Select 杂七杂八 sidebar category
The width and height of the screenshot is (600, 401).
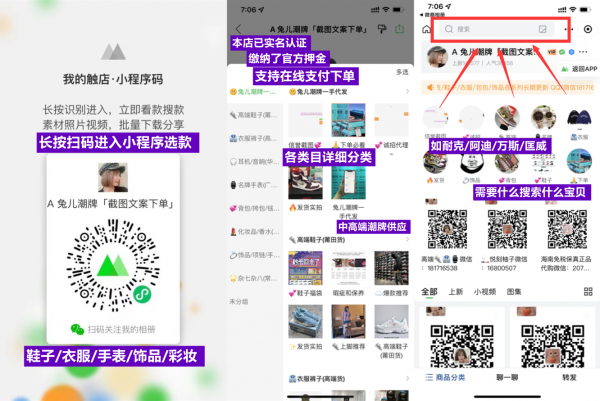(x=253, y=278)
